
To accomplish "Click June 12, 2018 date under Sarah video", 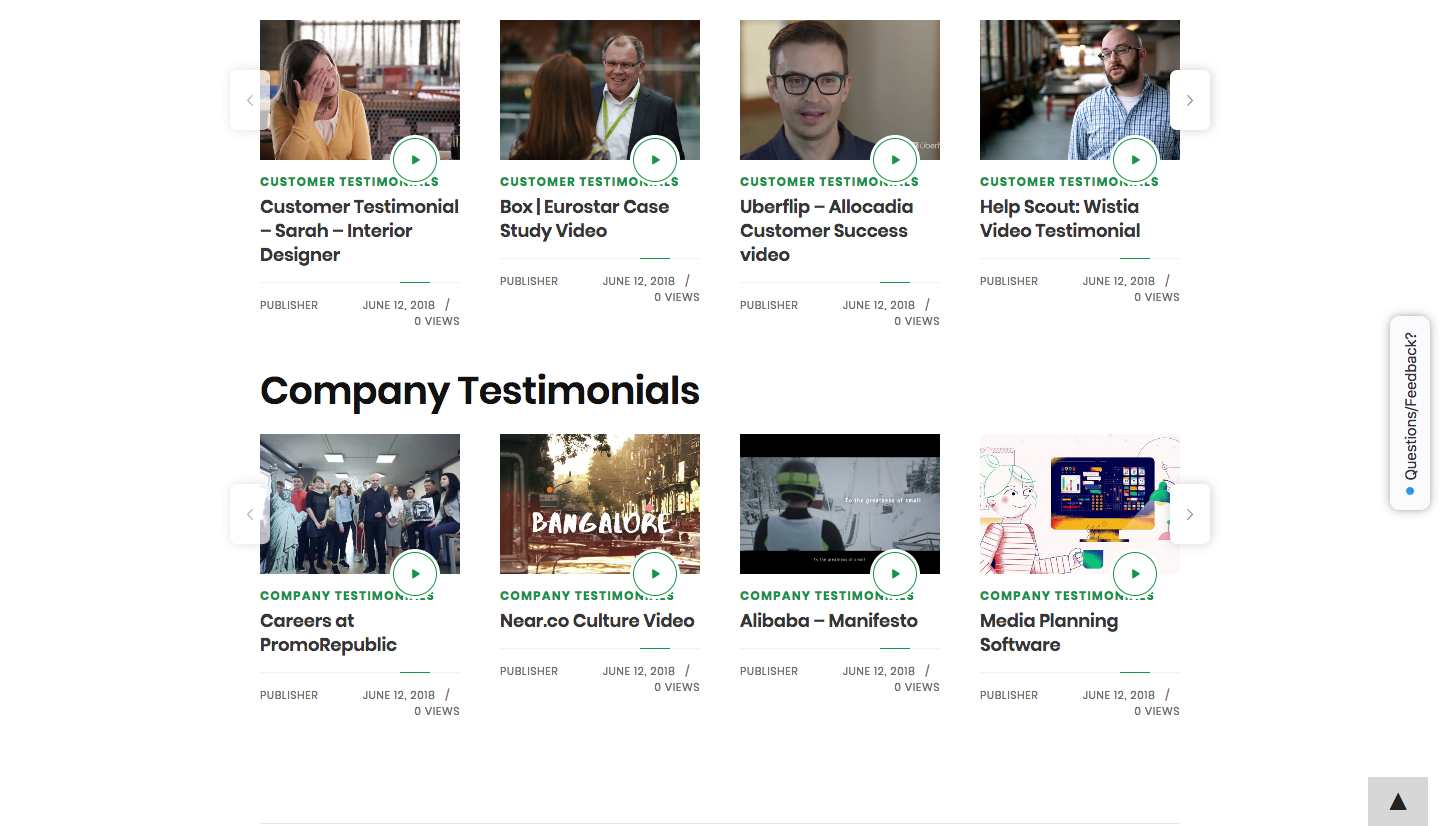I will [399, 305].
